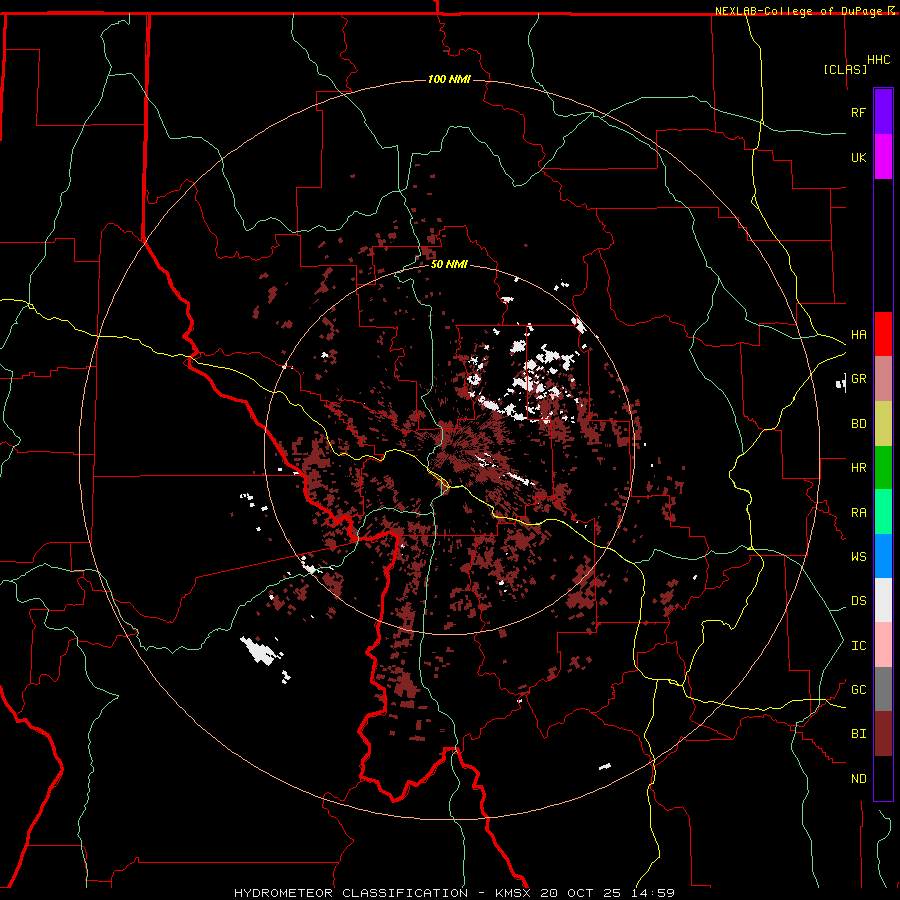Click the HA red legend swatch

[883, 334]
